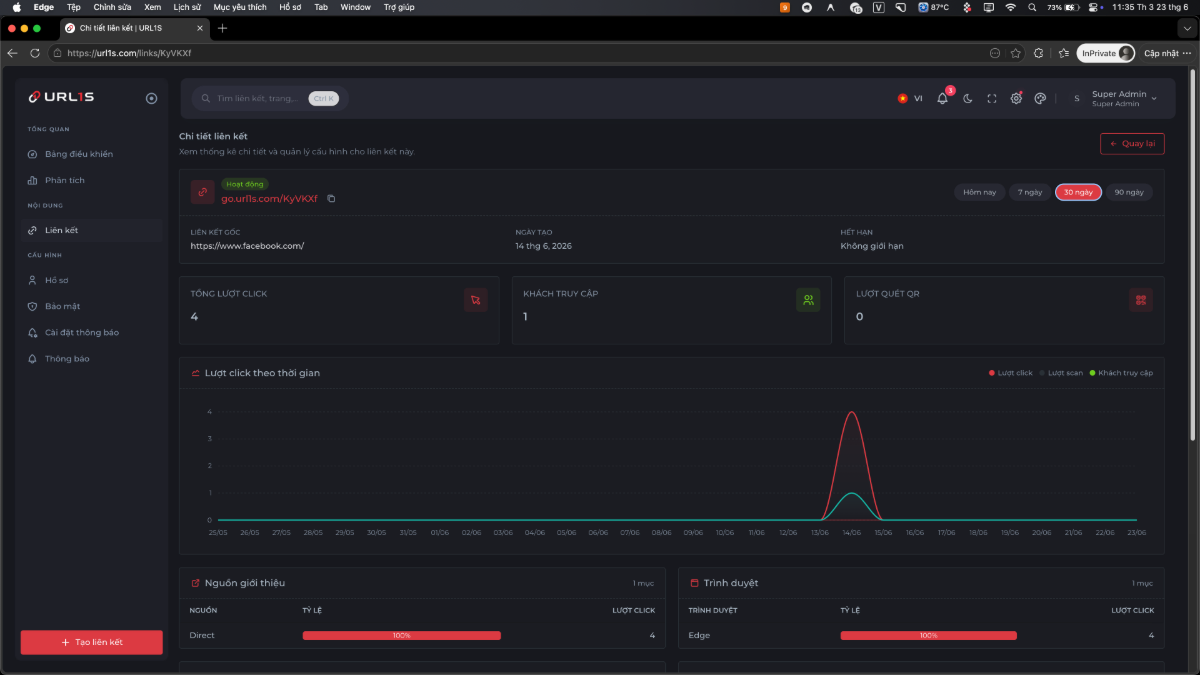1200x675 pixels.
Task: Select the Hôm nay time range
Action: pyautogui.click(x=979, y=192)
